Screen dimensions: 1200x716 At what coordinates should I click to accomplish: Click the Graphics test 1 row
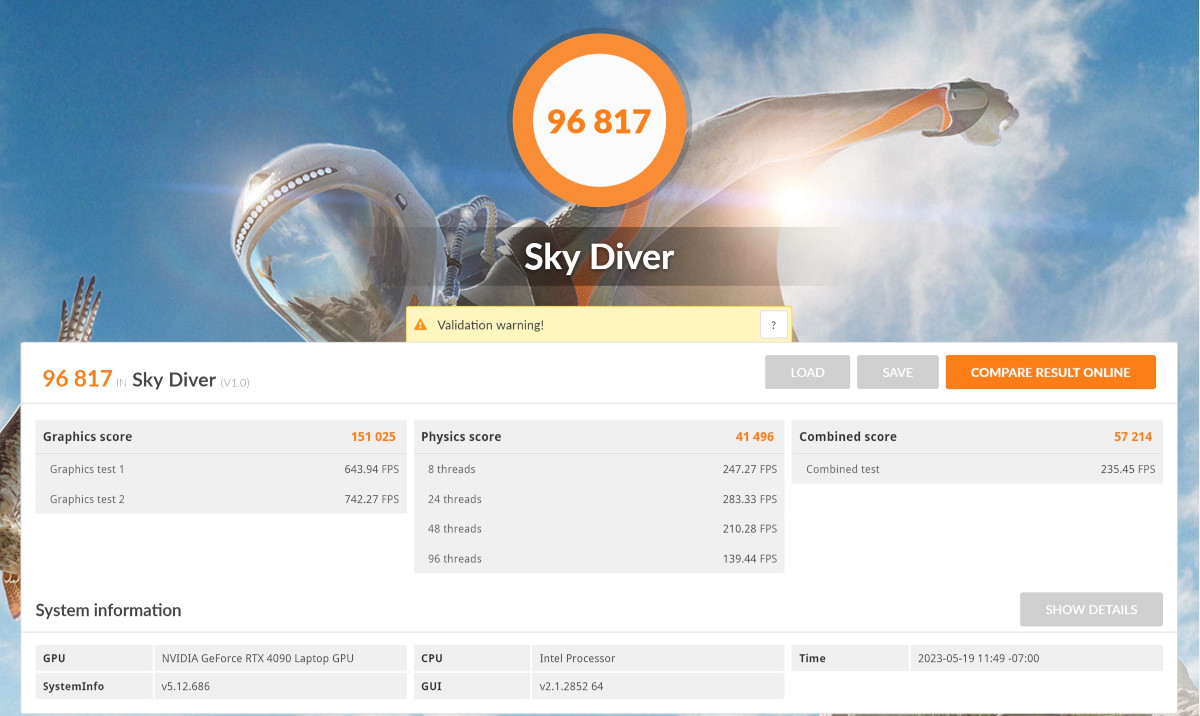[220, 469]
